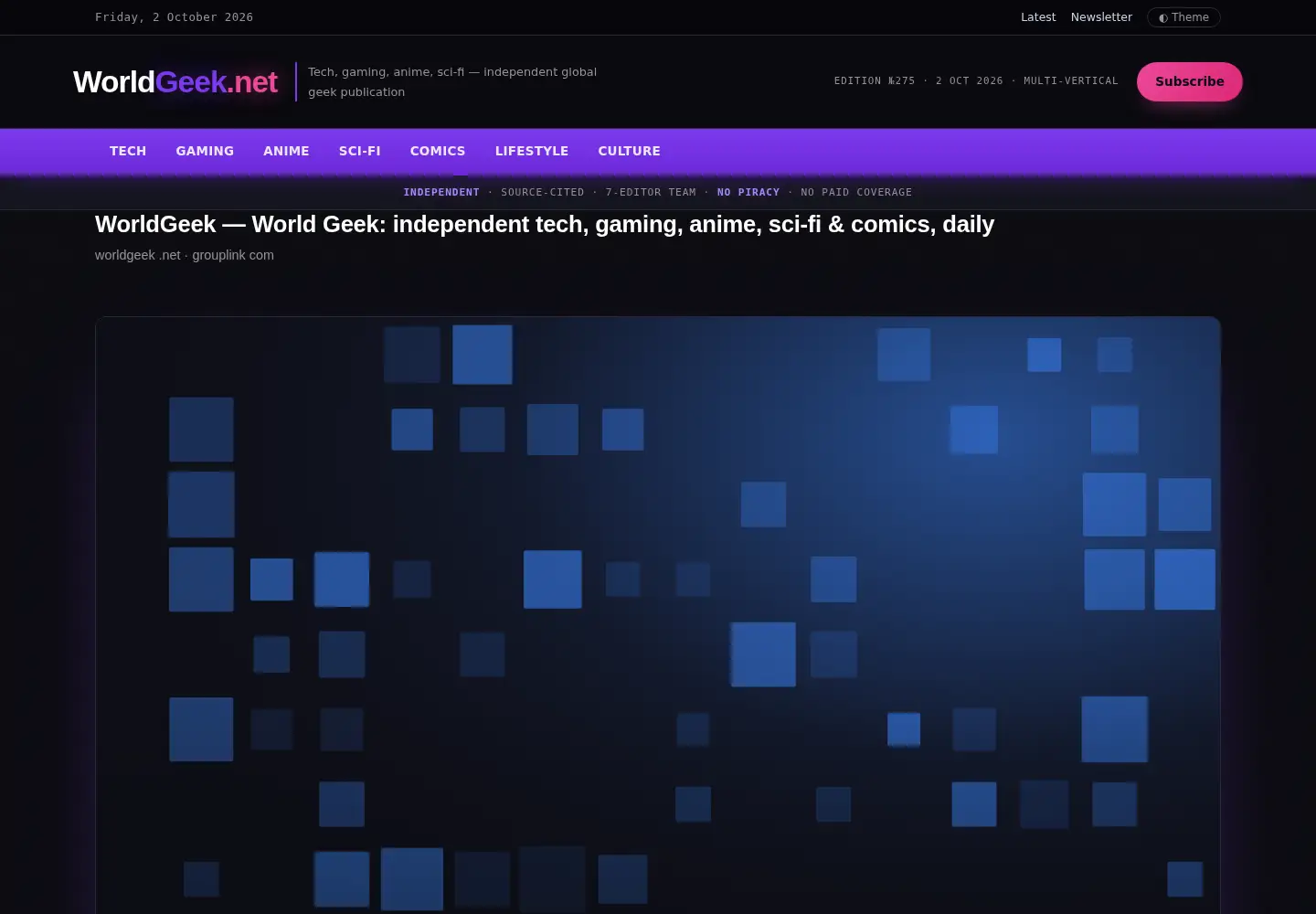Select the CULTURE nav item

(x=629, y=151)
